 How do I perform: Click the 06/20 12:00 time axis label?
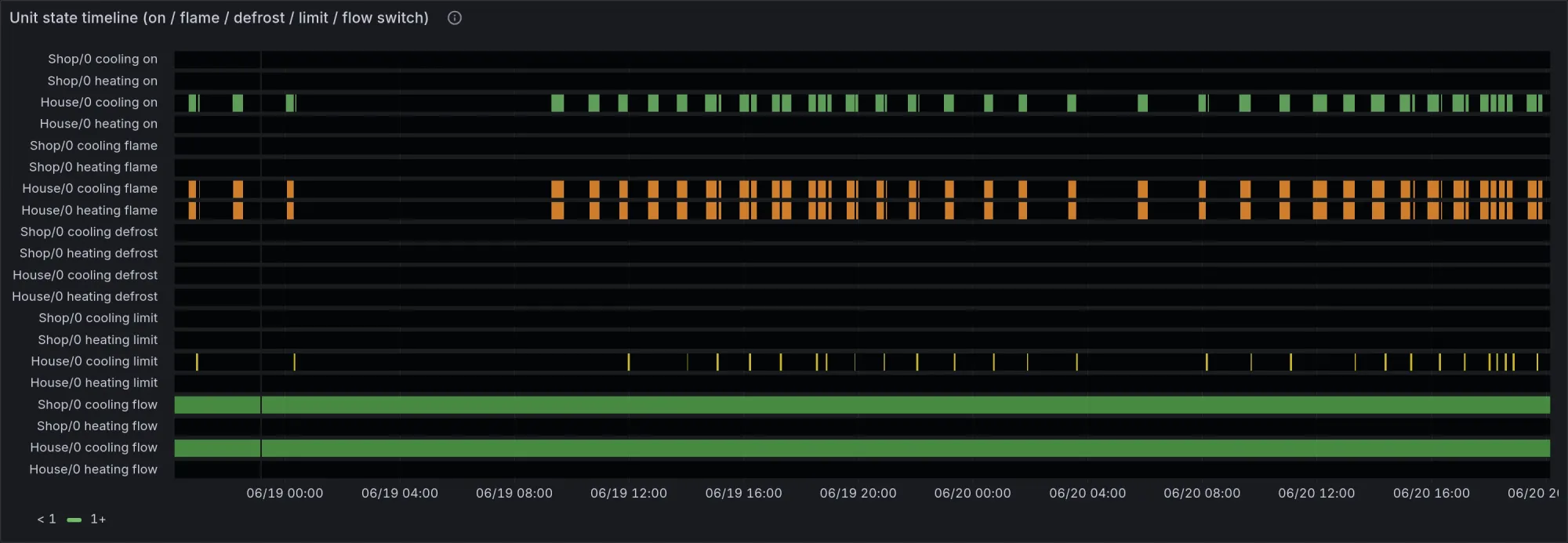pos(1316,493)
